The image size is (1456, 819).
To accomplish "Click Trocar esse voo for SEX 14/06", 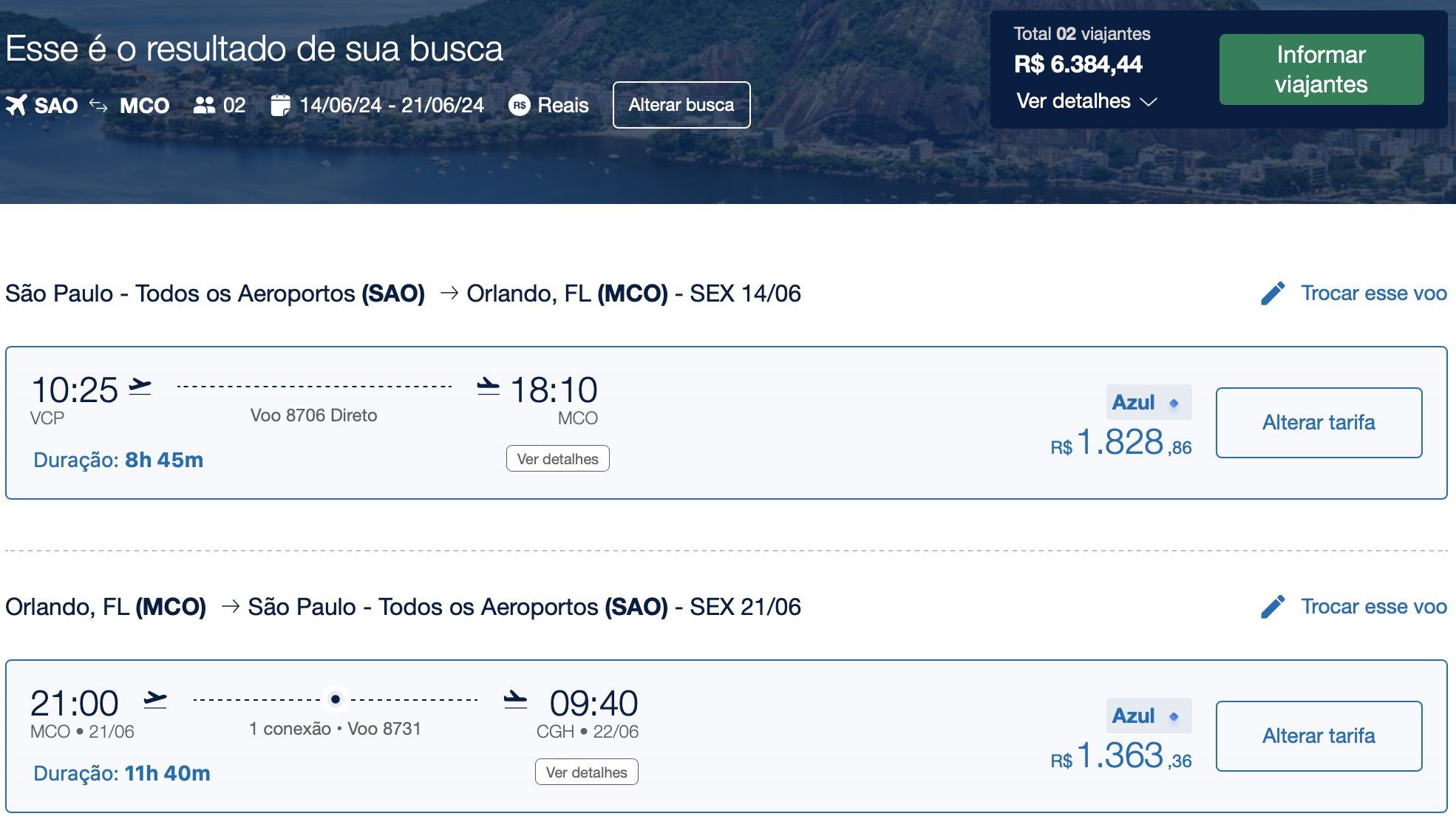I will [1373, 293].
